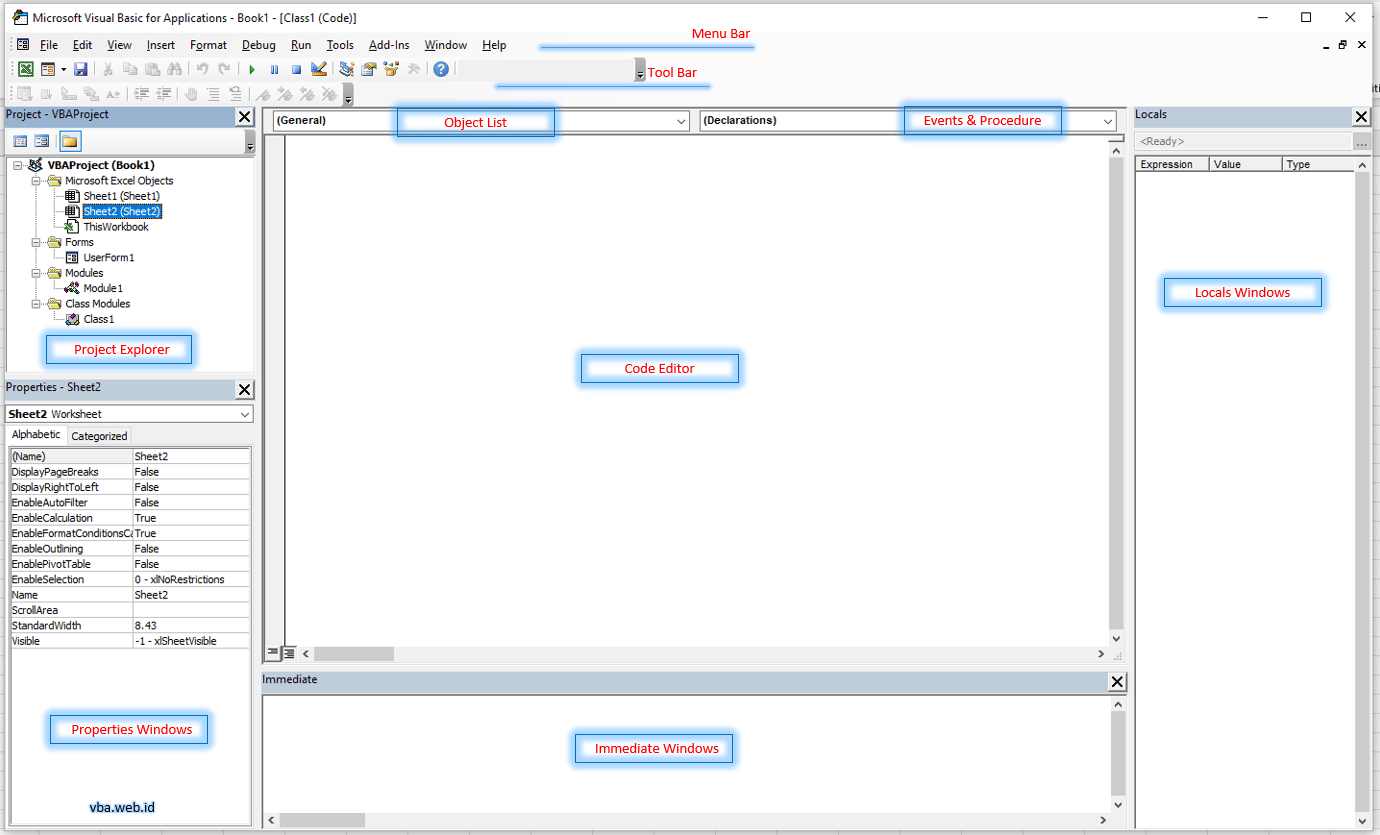1380x835 pixels.
Task: Click the Toolbox hammer-and-wrench icon
Action: (413, 69)
